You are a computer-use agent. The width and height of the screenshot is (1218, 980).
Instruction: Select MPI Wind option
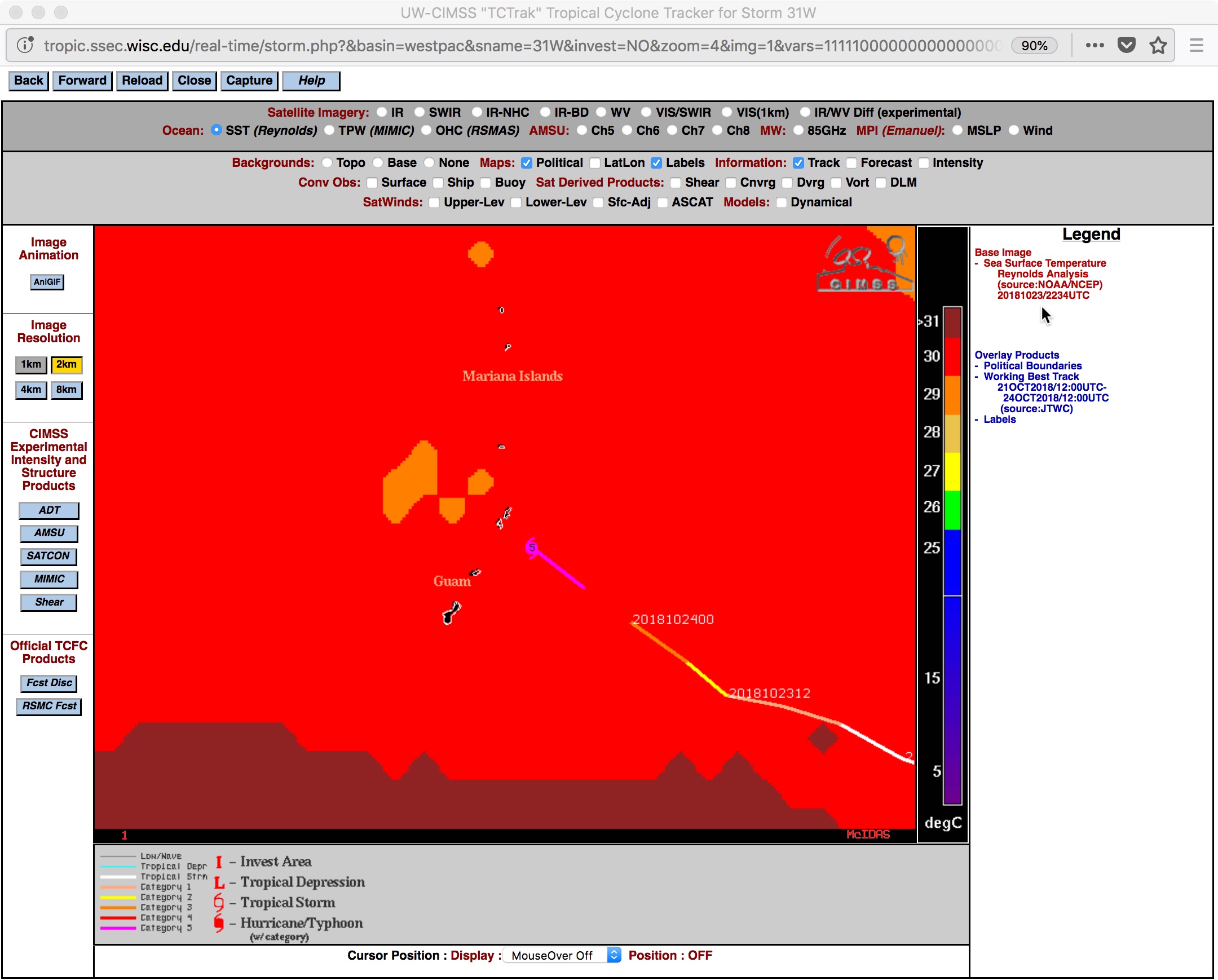pos(1014,130)
